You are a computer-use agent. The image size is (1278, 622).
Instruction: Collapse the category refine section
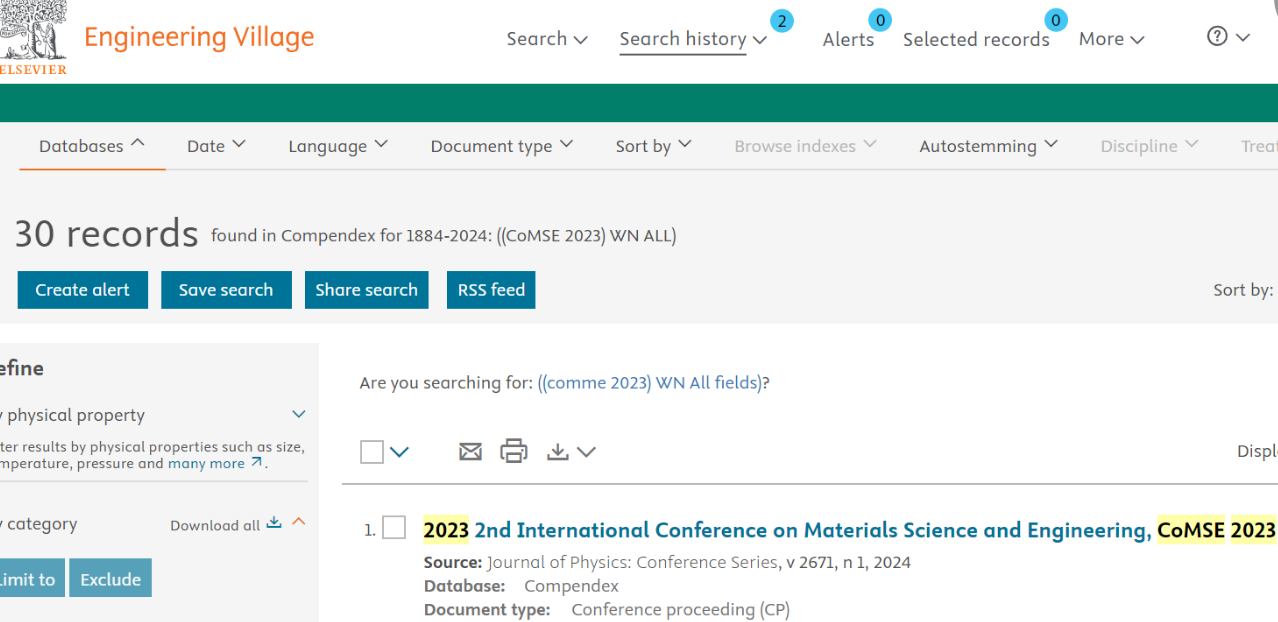pyautogui.click(x=298, y=522)
